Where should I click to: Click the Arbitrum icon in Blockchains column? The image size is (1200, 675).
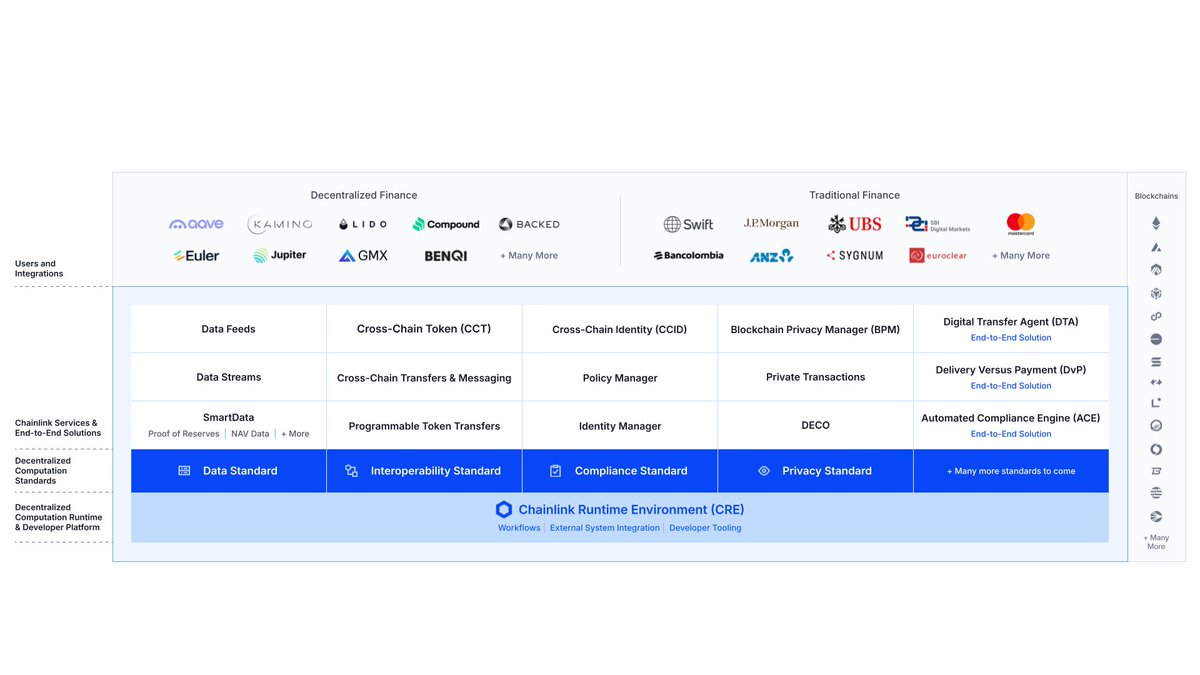(x=1156, y=270)
